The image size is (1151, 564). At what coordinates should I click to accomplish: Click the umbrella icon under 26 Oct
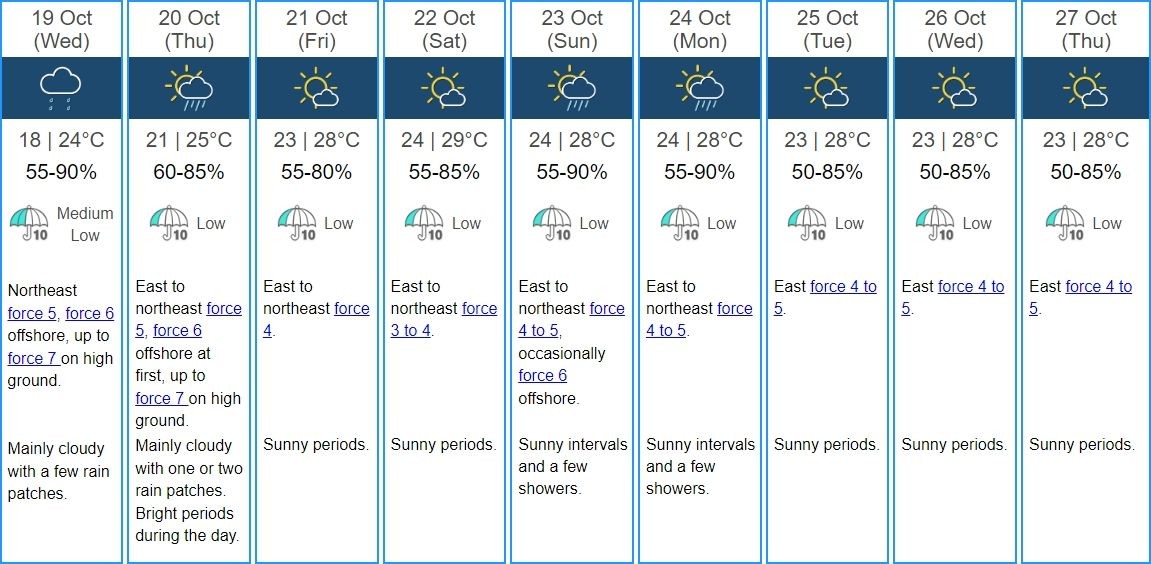pos(935,223)
